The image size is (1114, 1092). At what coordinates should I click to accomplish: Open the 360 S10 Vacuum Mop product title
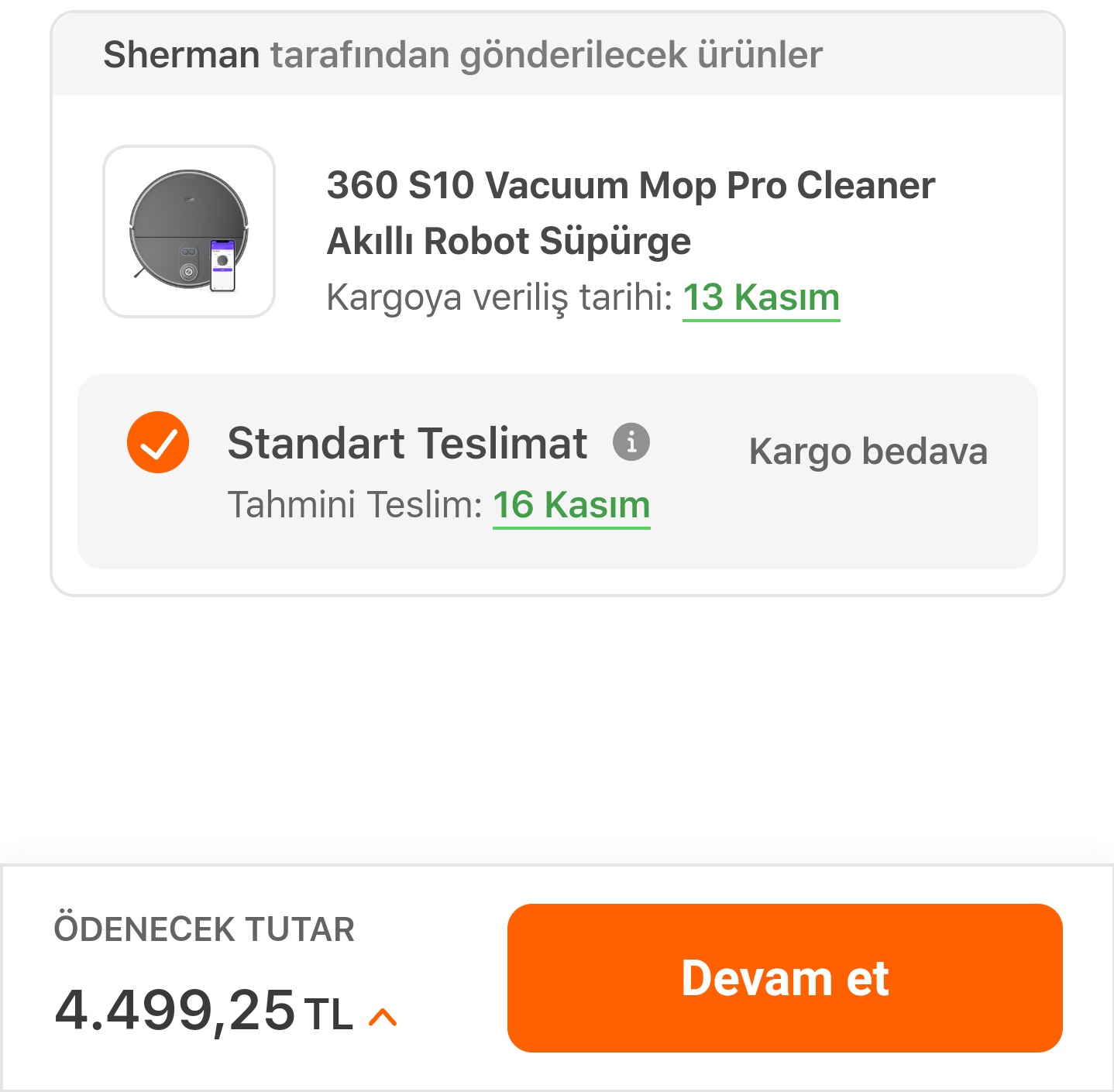(631, 185)
